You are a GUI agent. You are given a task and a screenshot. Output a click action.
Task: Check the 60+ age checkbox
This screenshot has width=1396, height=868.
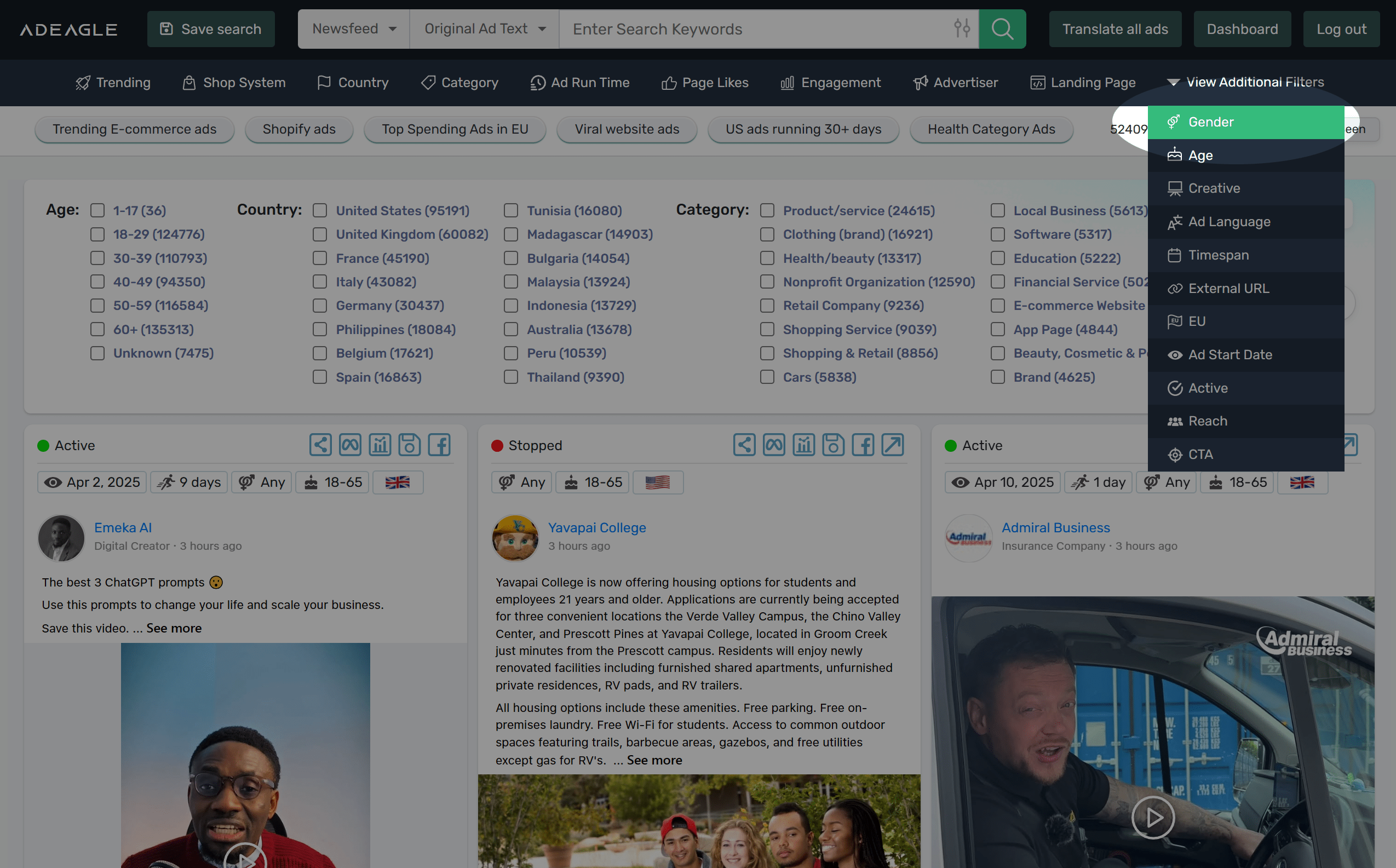tap(97, 330)
